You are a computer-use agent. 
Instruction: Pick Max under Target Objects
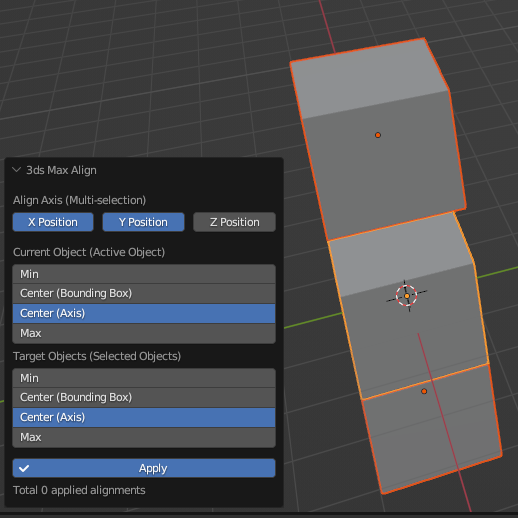[x=144, y=437]
